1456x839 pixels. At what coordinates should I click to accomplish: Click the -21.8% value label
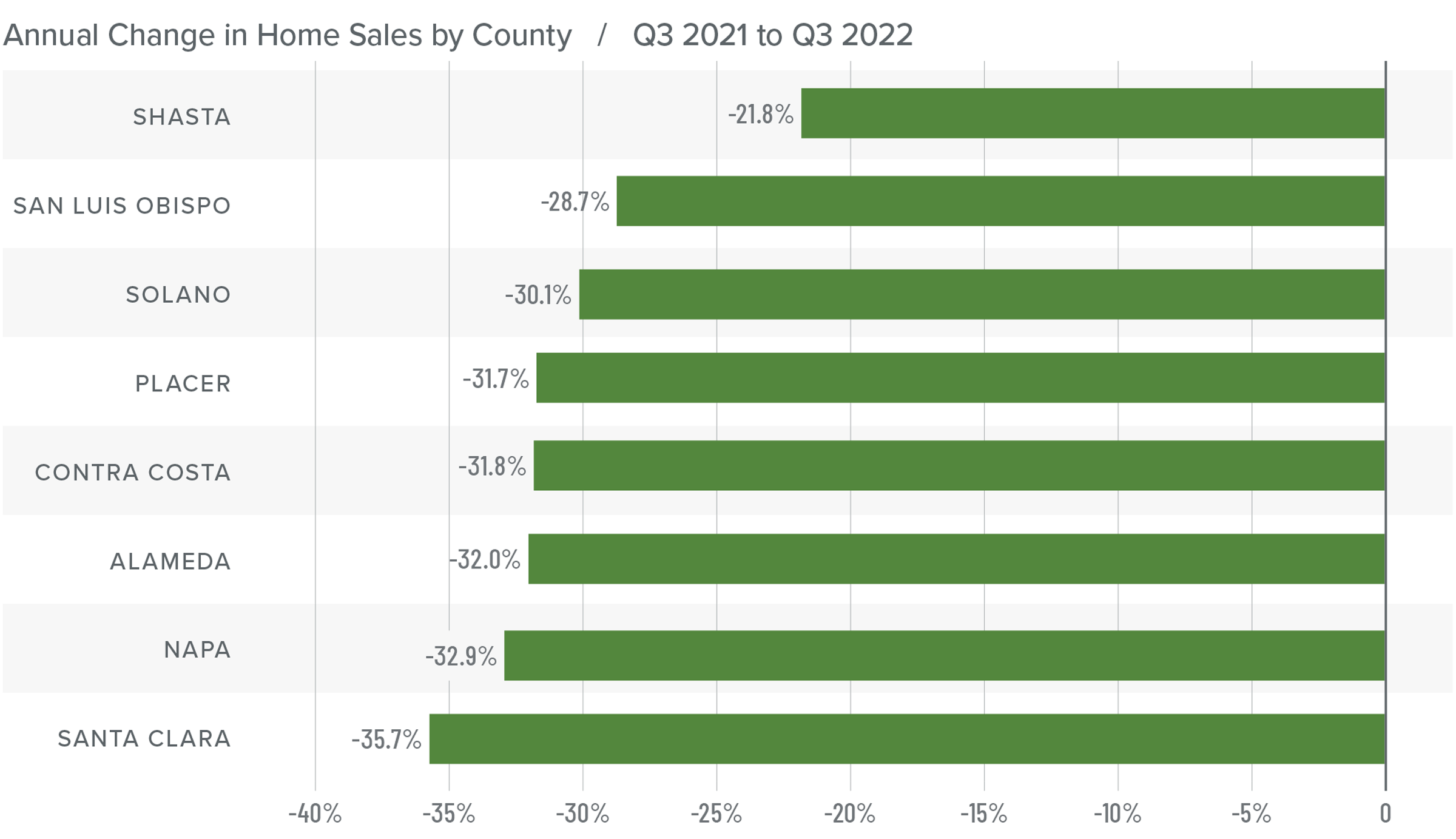click(760, 114)
